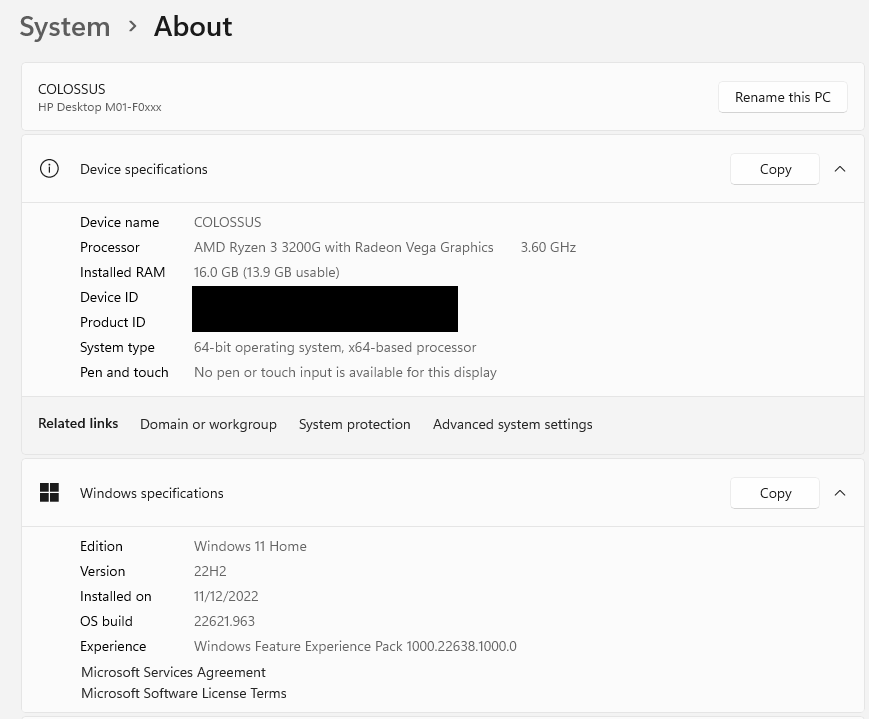This screenshot has height=719, width=869.
Task: Click the Device name label
Action: 120,222
